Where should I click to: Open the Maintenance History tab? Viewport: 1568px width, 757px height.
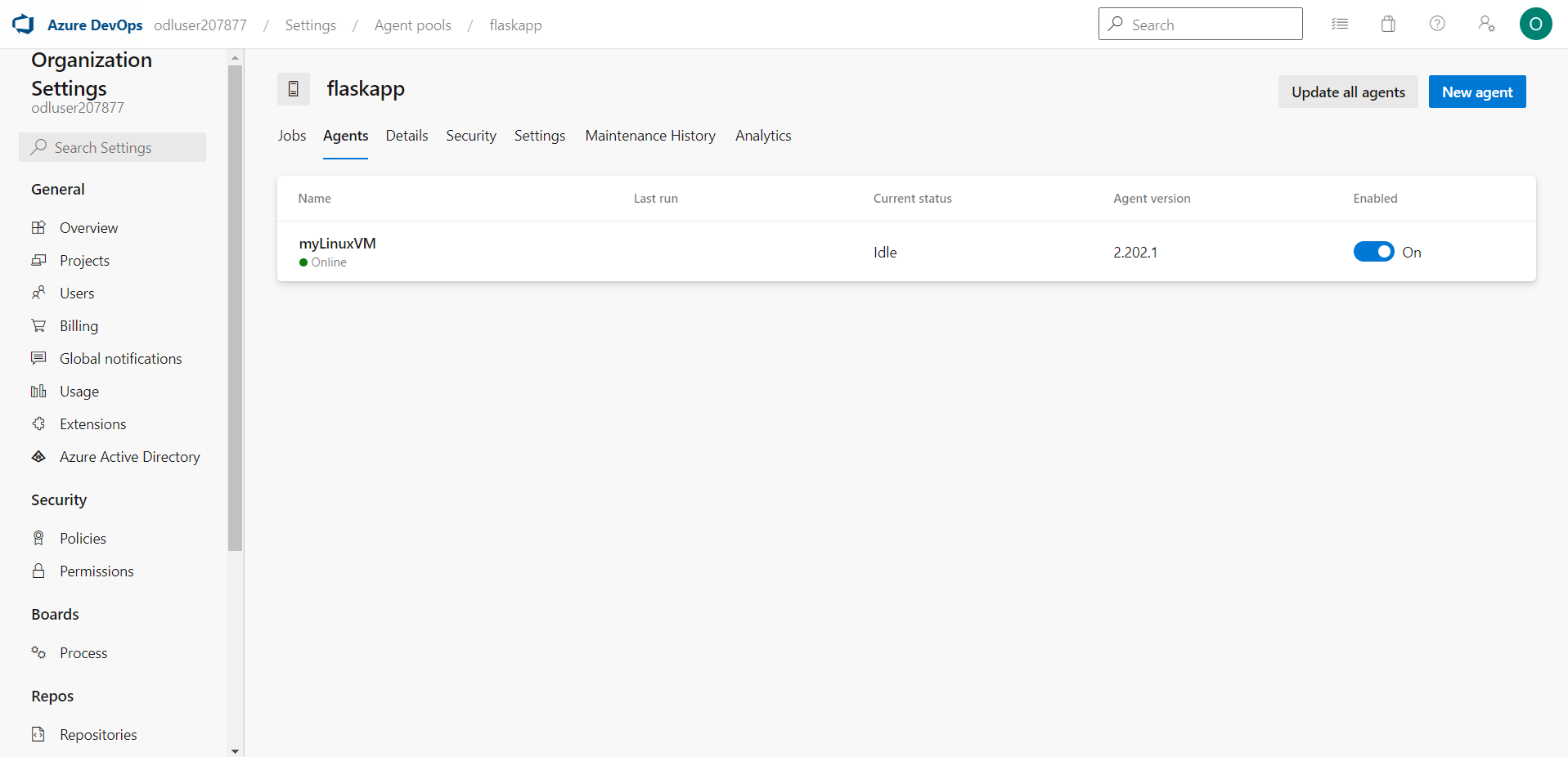(x=650, y=136)
